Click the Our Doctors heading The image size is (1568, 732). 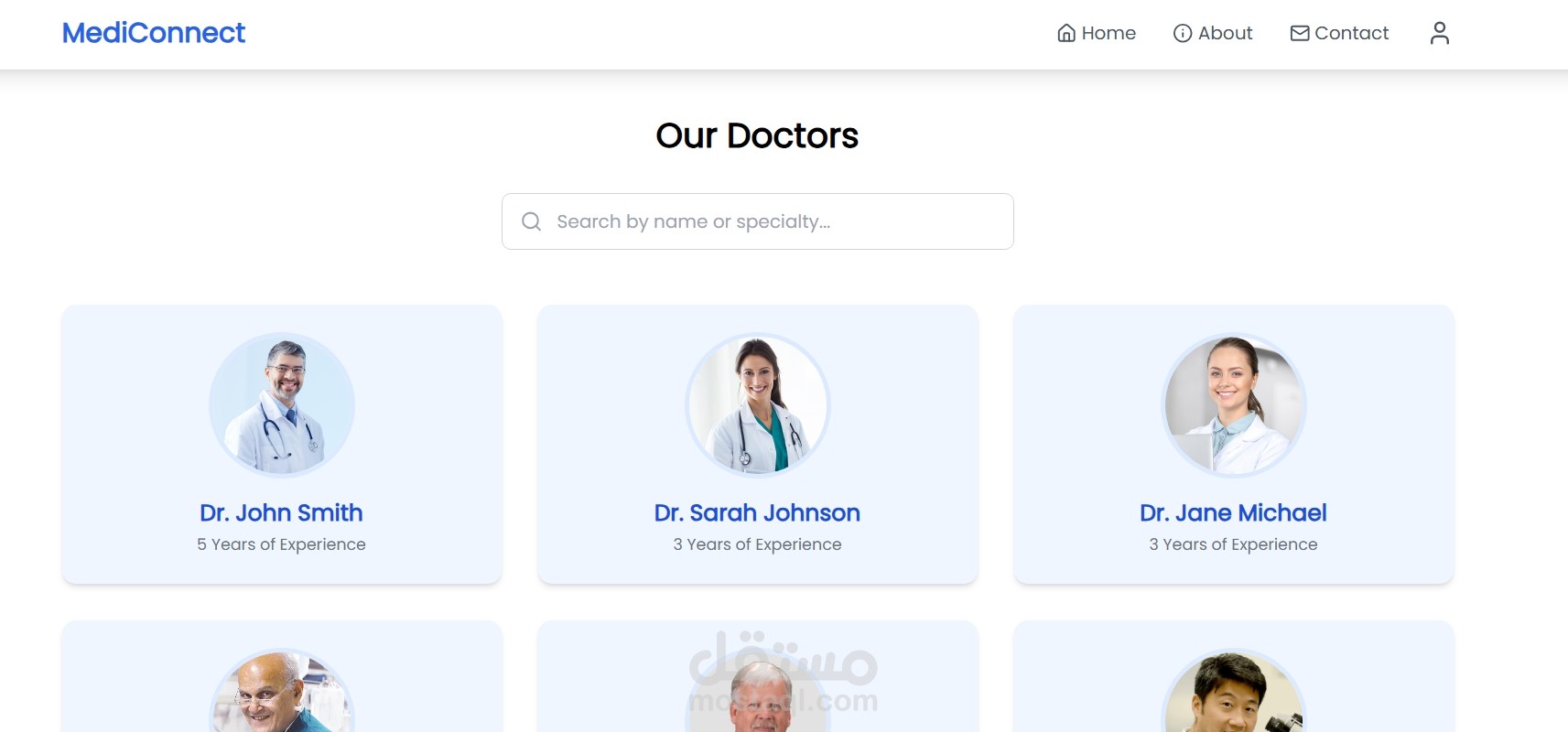(758, 135)
